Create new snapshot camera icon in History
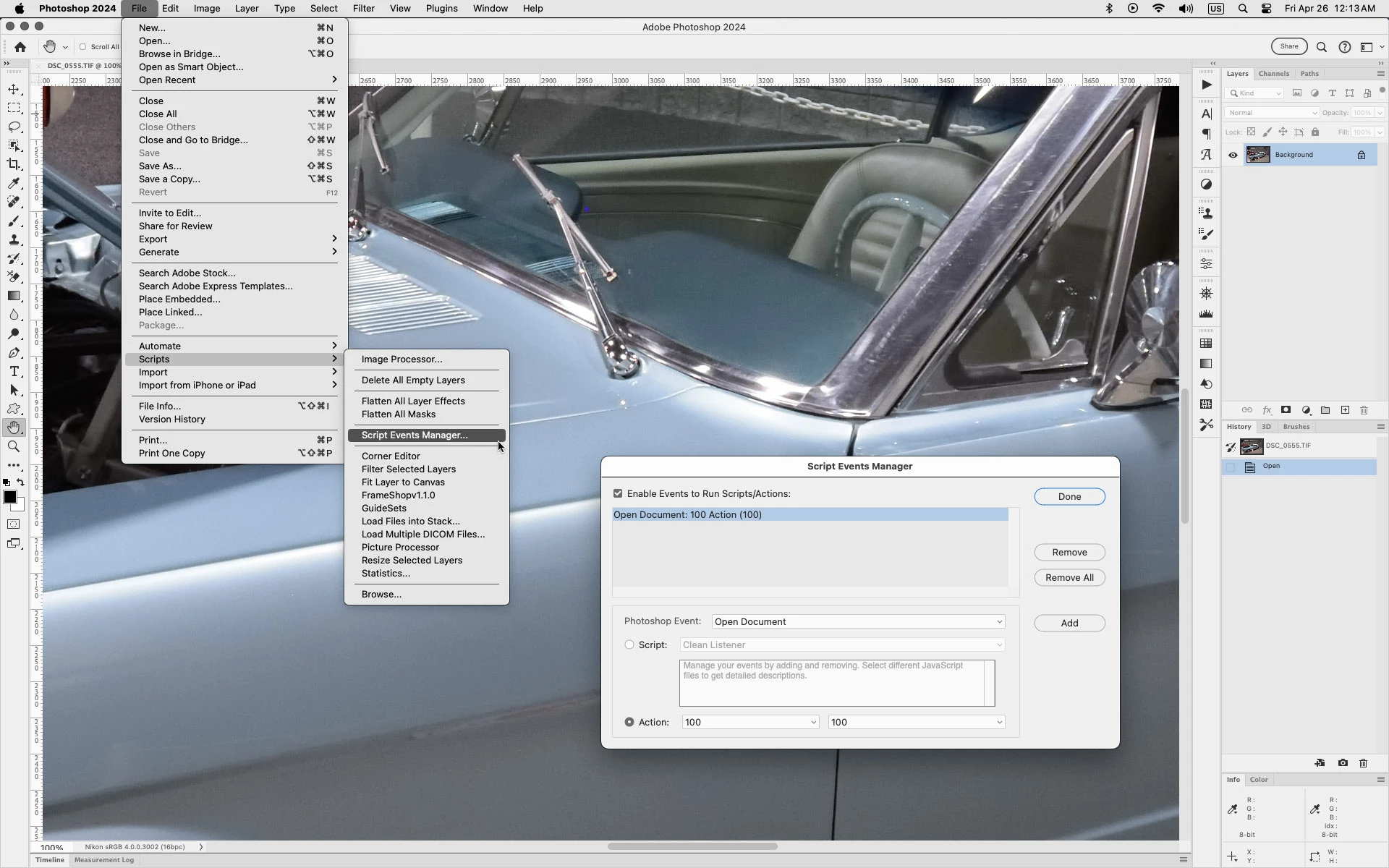 1343,763
